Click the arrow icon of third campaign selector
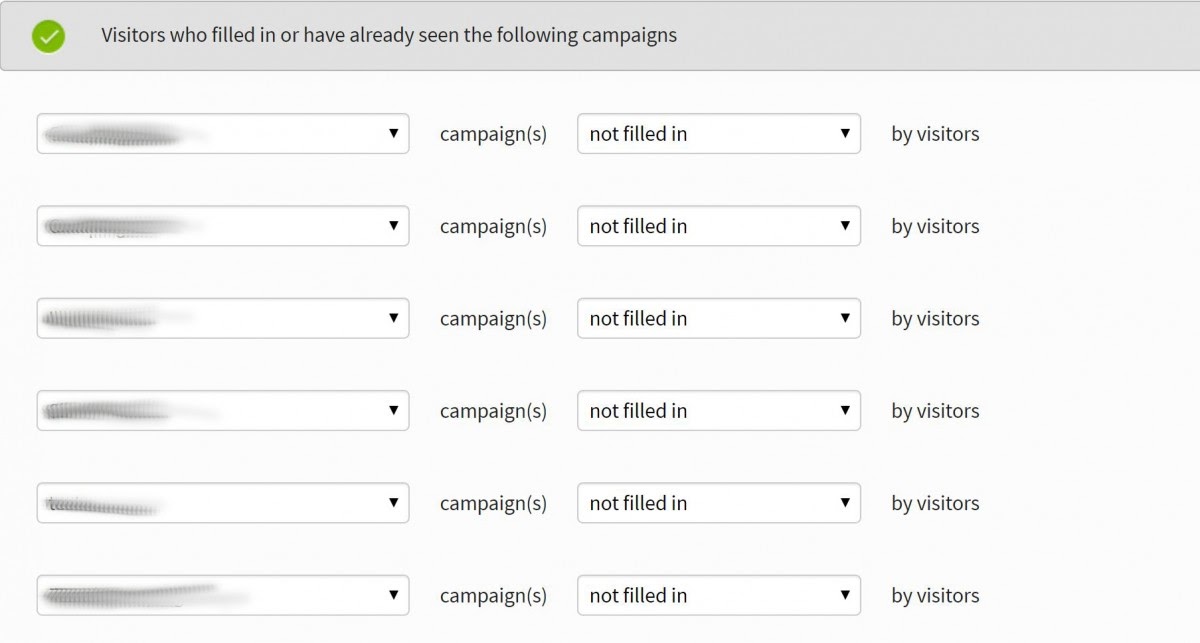The image size is (1200, 643). pos(393,318)
